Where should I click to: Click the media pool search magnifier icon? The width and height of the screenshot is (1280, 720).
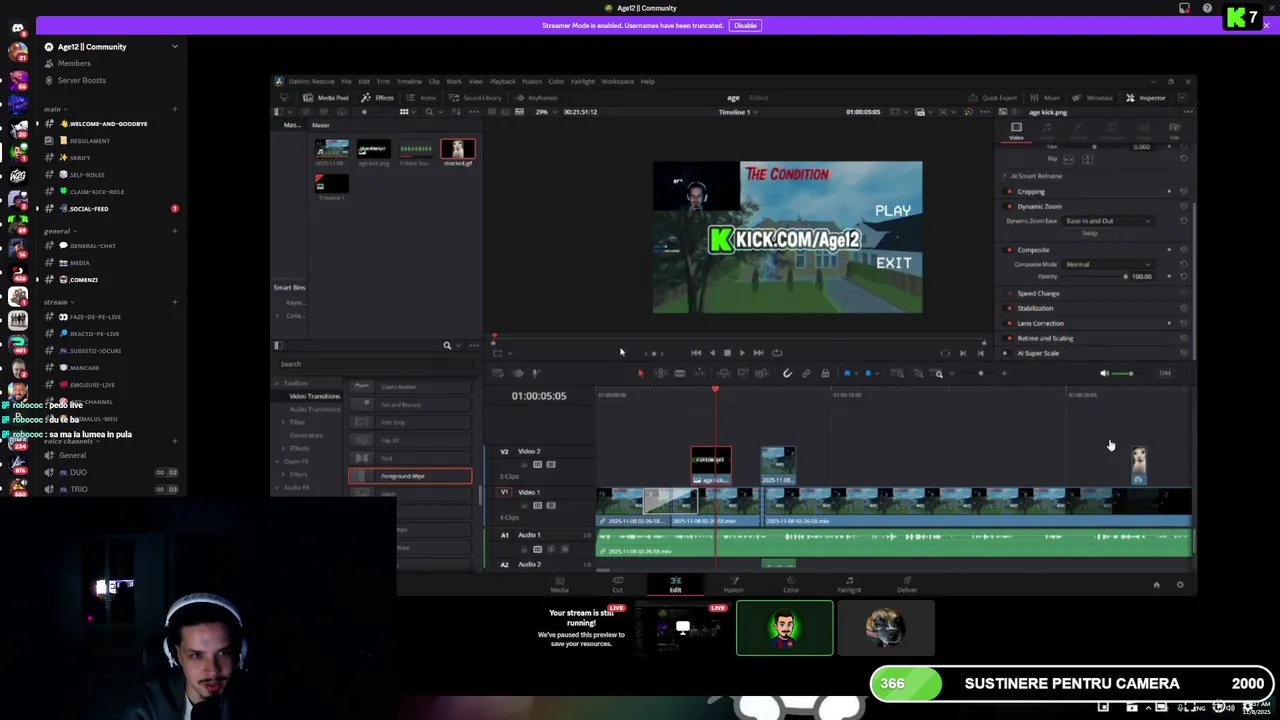429,112
